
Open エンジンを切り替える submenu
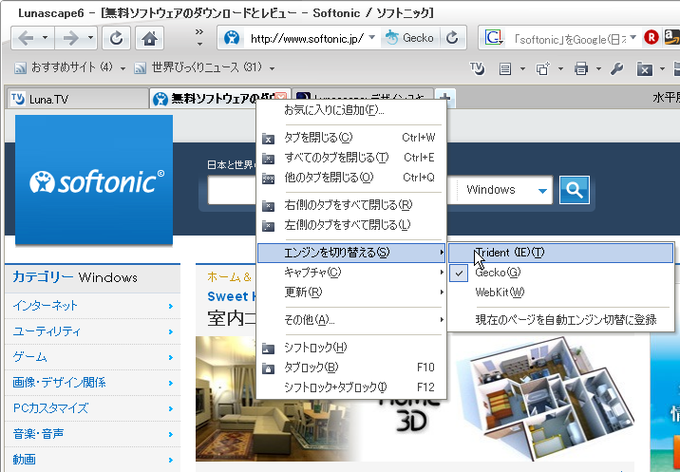351,252
